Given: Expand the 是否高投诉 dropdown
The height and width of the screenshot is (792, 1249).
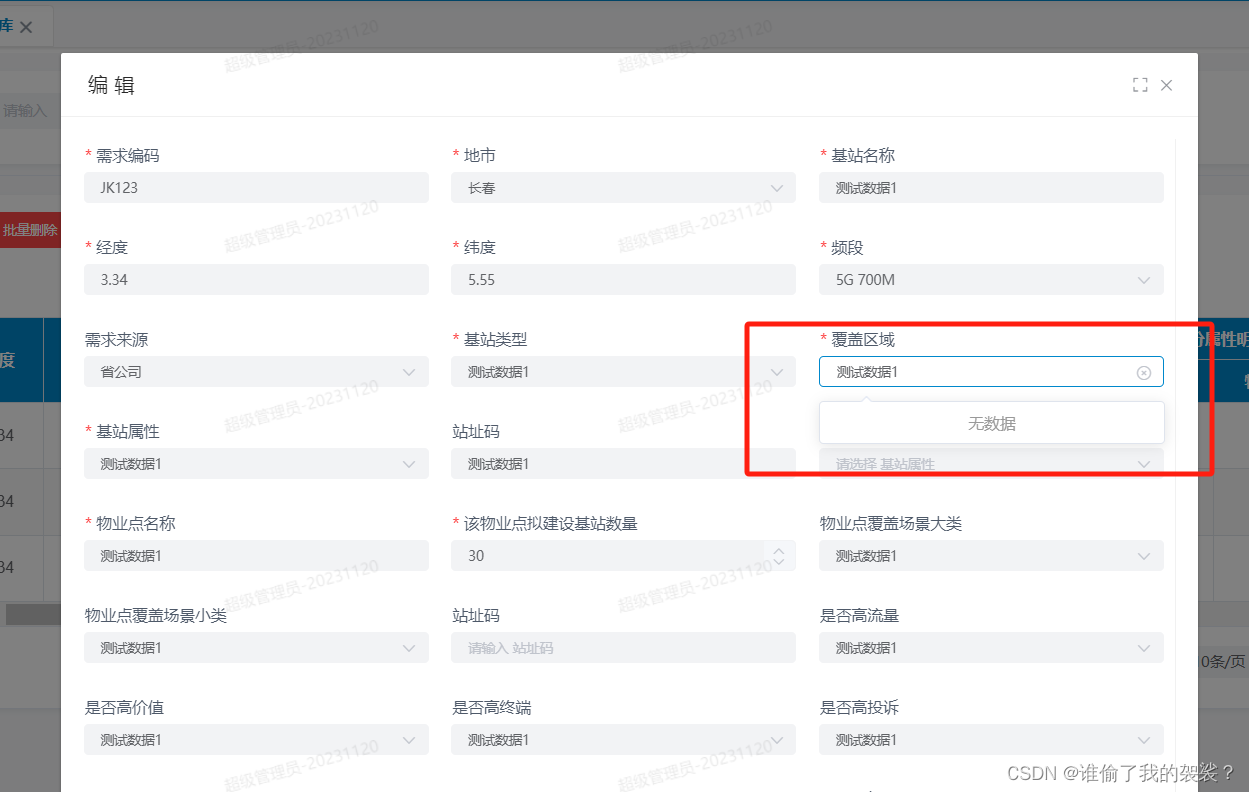Looking at the screenshot, I should tap(991, 740).
